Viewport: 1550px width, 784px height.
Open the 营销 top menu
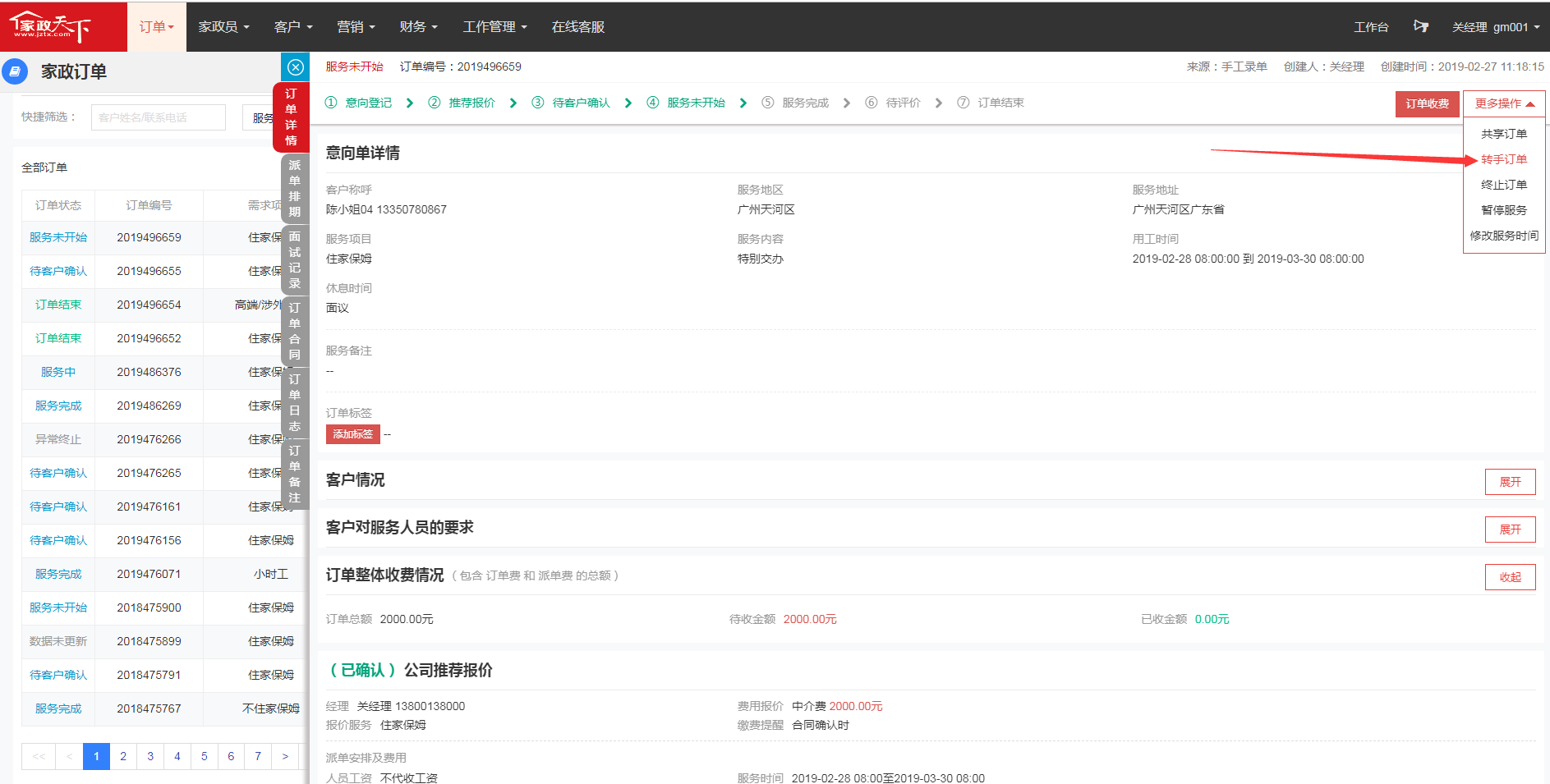[x=356, y=26]
